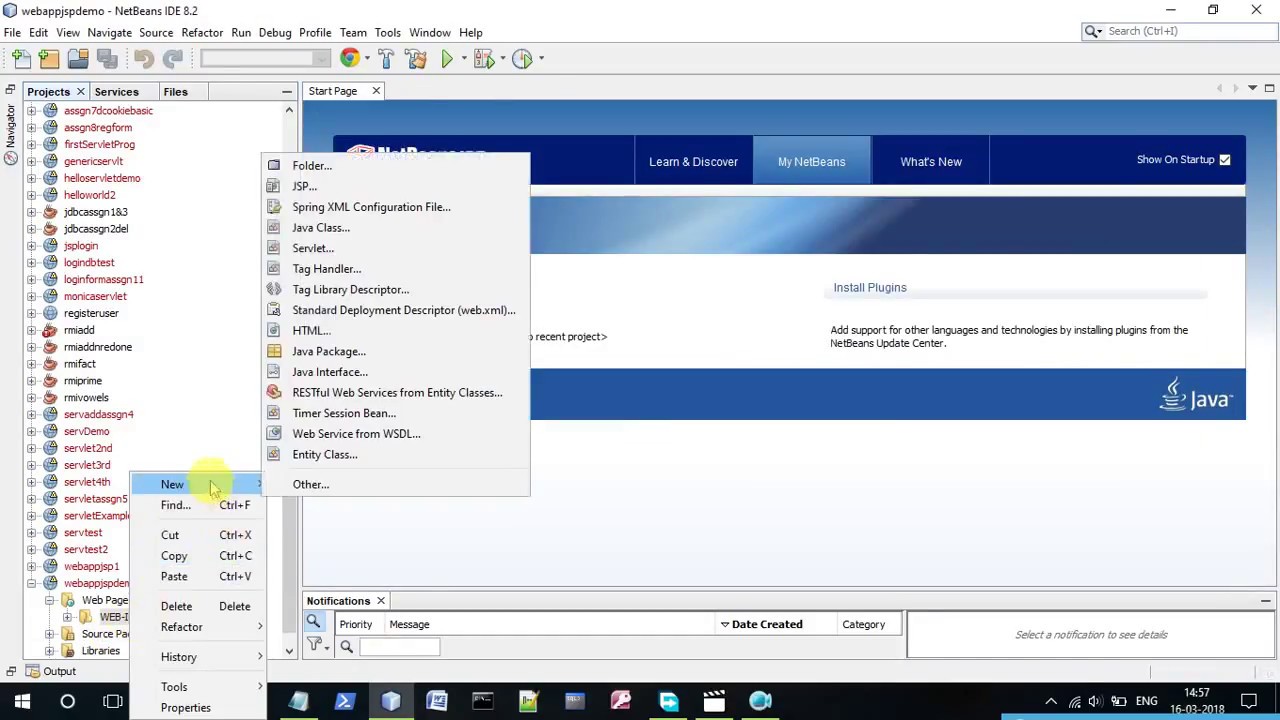Close the Start Page tab
This screenshot has width=1280, height=720.
[x=376, y=91]
